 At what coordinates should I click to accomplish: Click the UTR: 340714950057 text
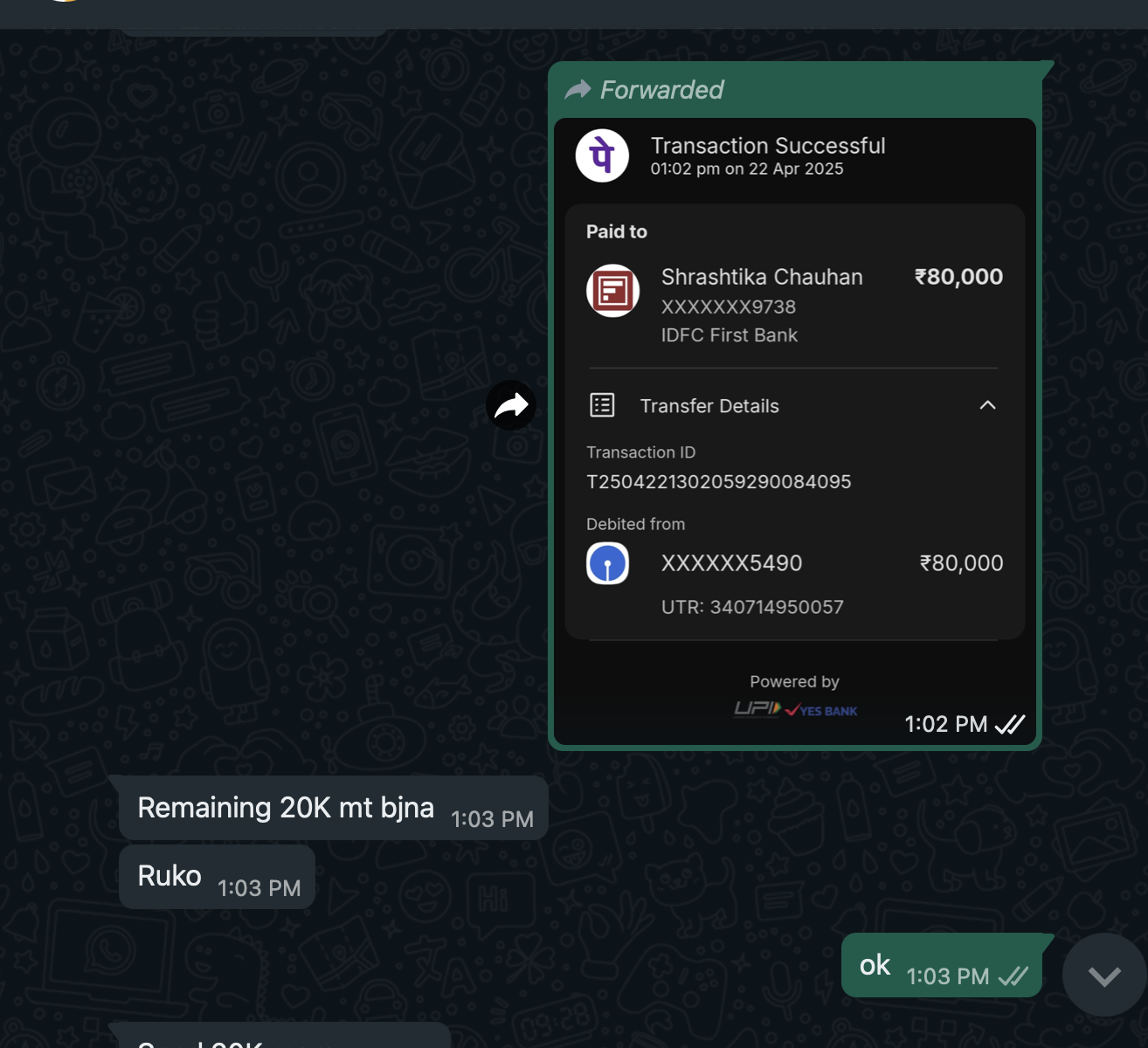(752, 607)
